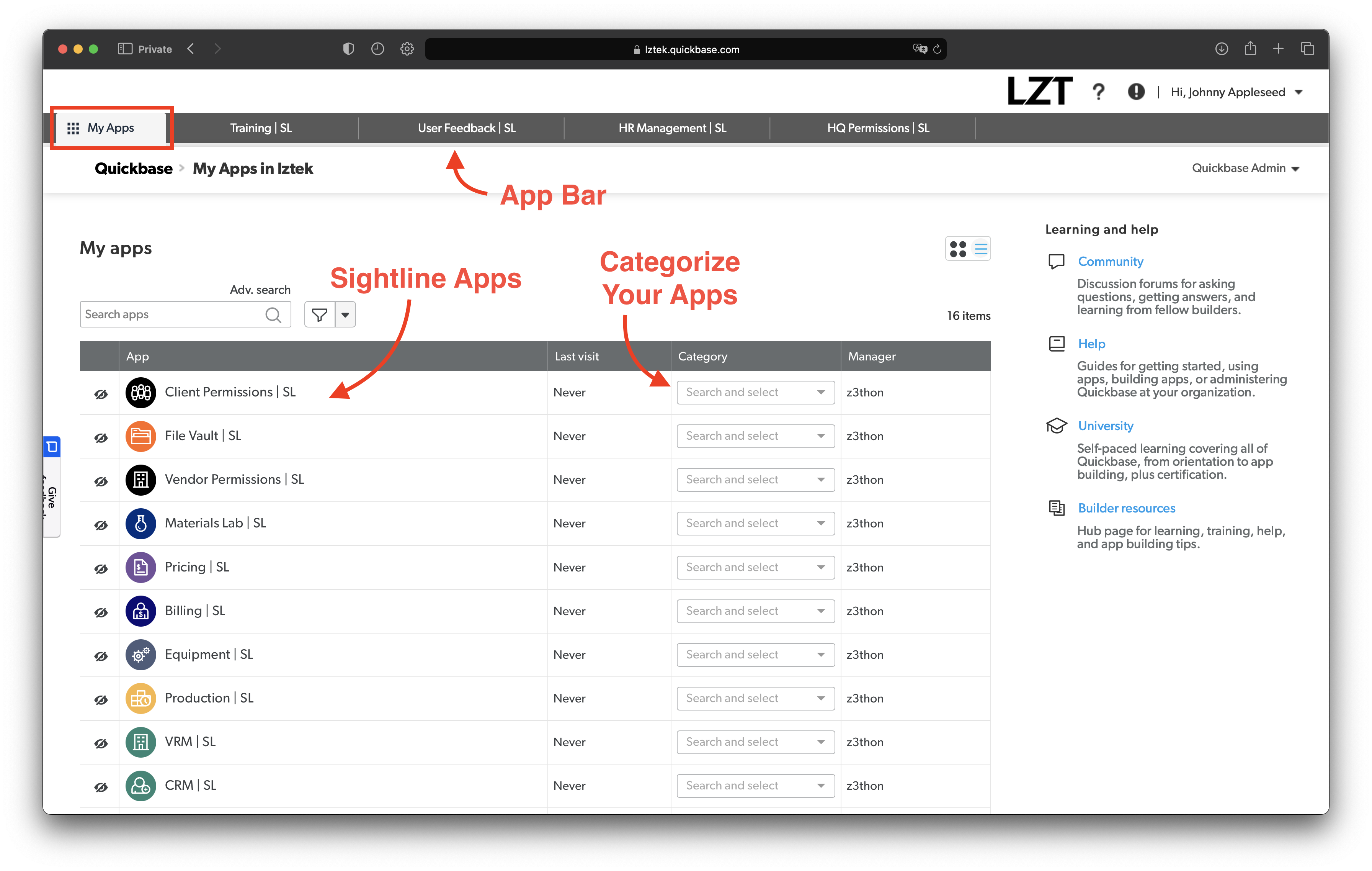Click inside the Search apps field
The image size is (1372, 871).
[171, 314]
